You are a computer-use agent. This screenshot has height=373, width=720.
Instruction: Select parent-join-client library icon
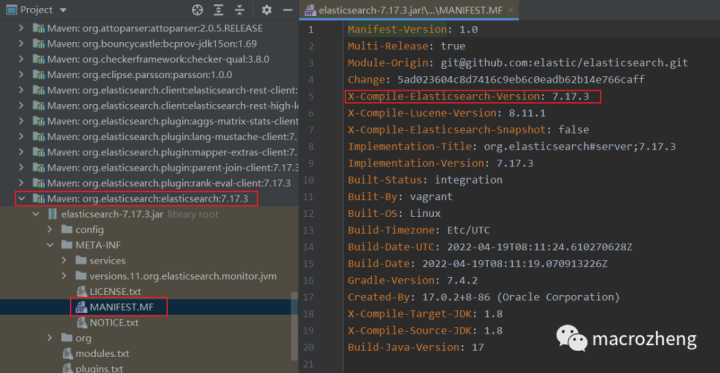pyautogui.click(x=39, y=168)
